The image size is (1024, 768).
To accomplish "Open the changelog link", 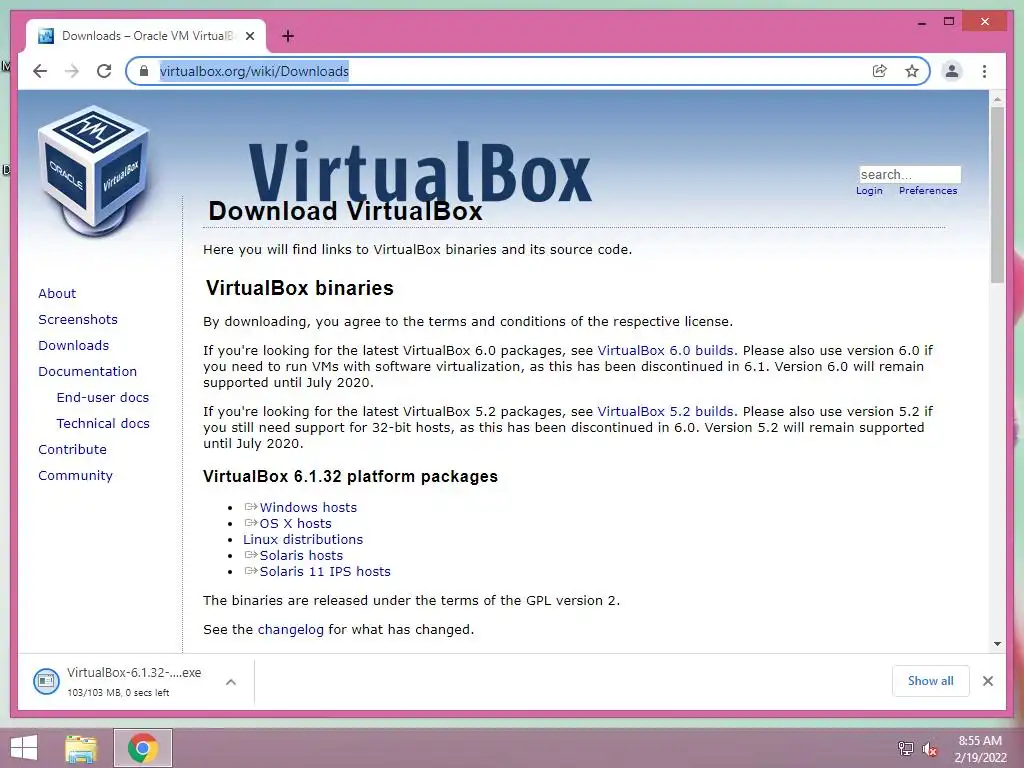I will [x=291, y=630].
